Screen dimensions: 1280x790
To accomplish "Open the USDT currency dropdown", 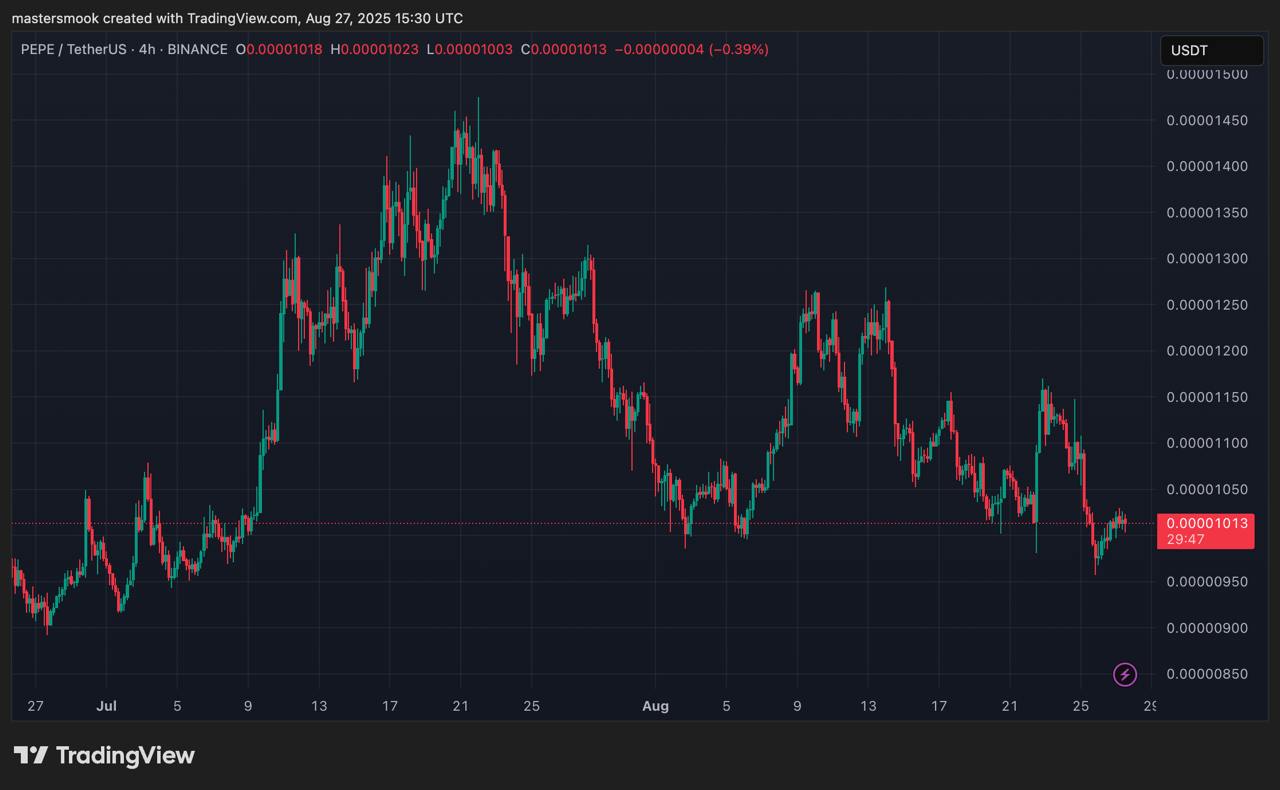I will 1211,50.
